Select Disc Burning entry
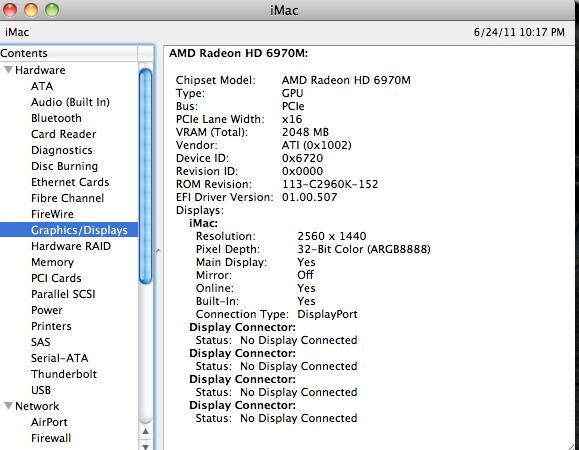 click(64, 166)
